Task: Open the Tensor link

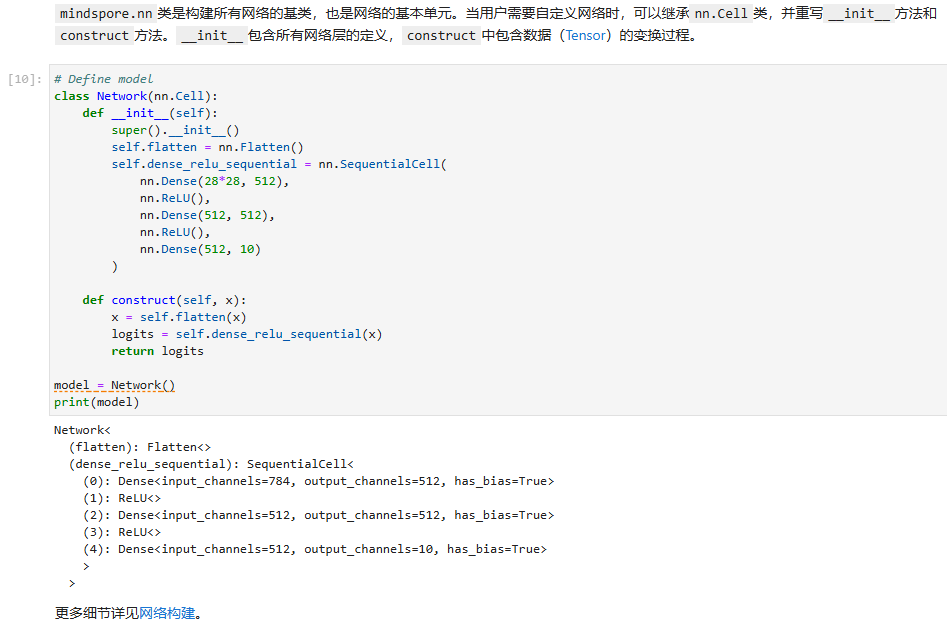Action: [x=585, y=36]
